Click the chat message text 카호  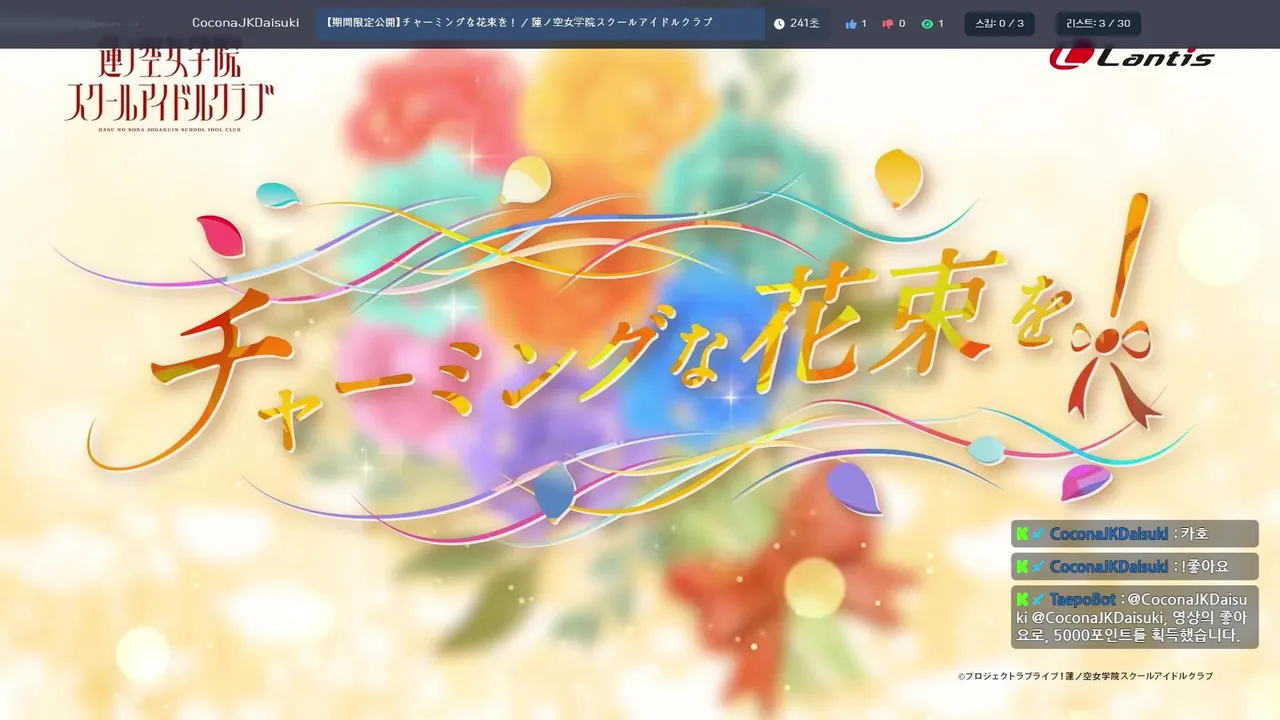click(x=1194, y=534)
